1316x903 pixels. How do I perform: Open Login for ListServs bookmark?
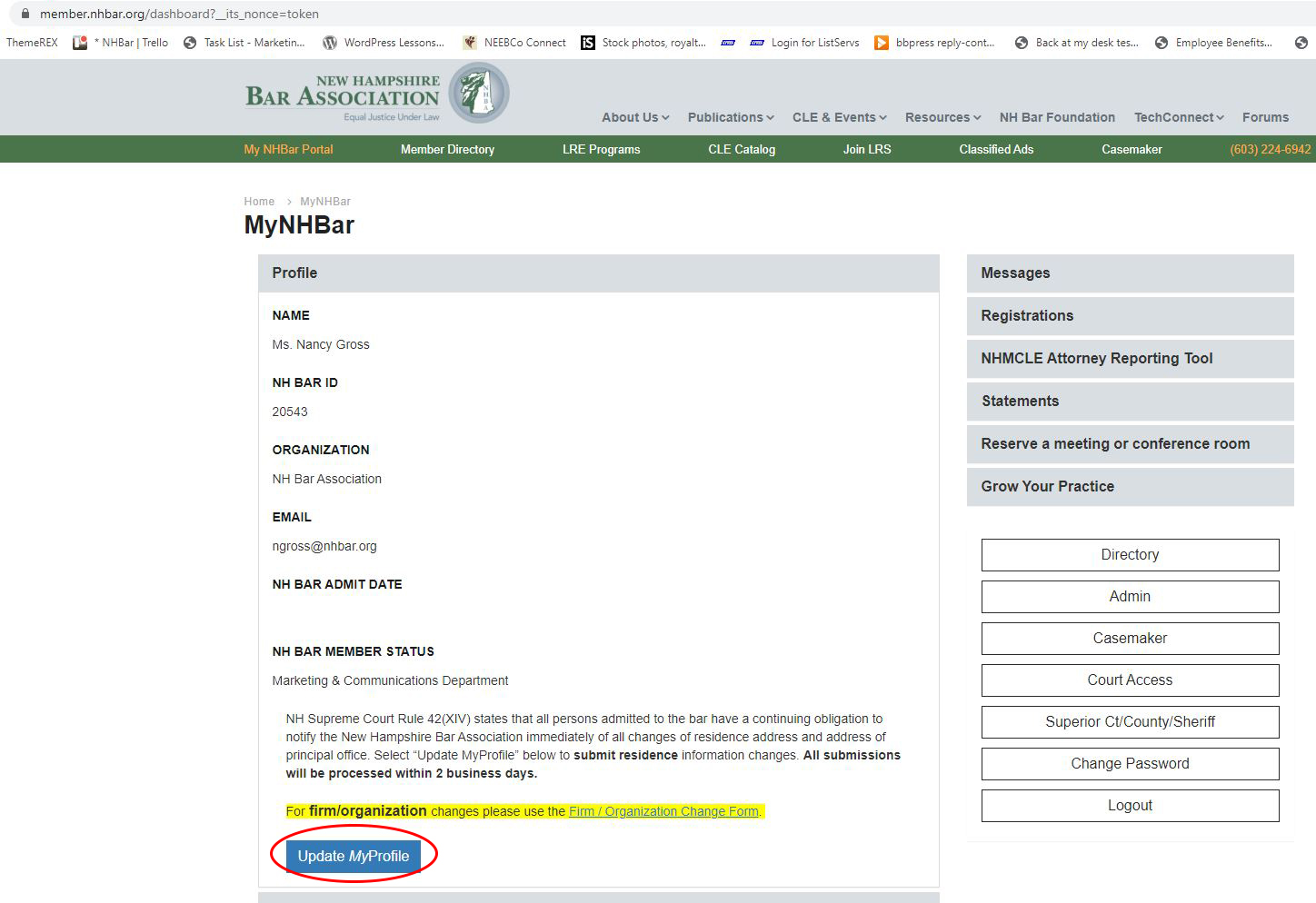click(x=804, y=43)
